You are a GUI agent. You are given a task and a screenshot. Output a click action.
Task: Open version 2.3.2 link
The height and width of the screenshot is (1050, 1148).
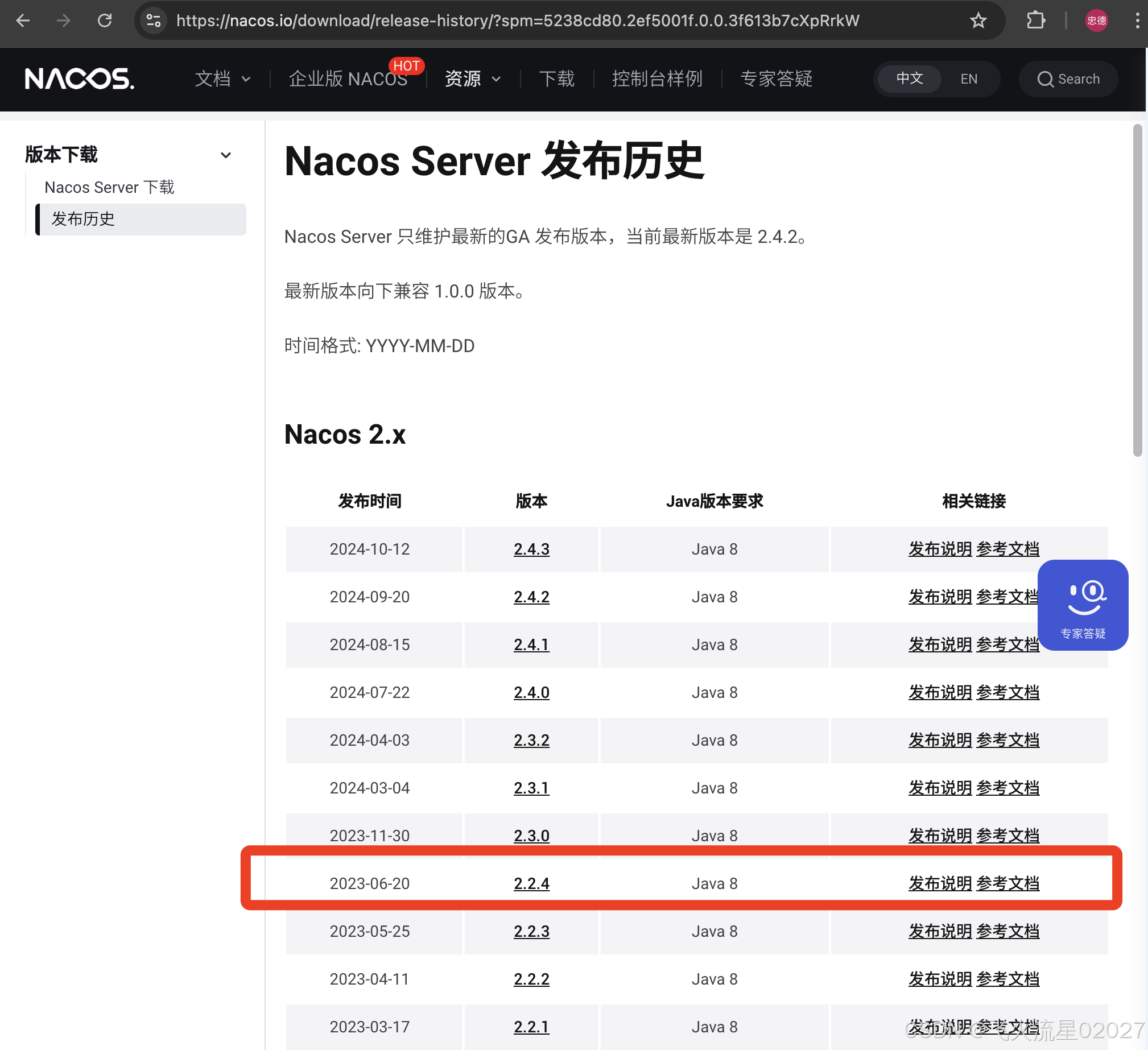click(x=531, y=740)
